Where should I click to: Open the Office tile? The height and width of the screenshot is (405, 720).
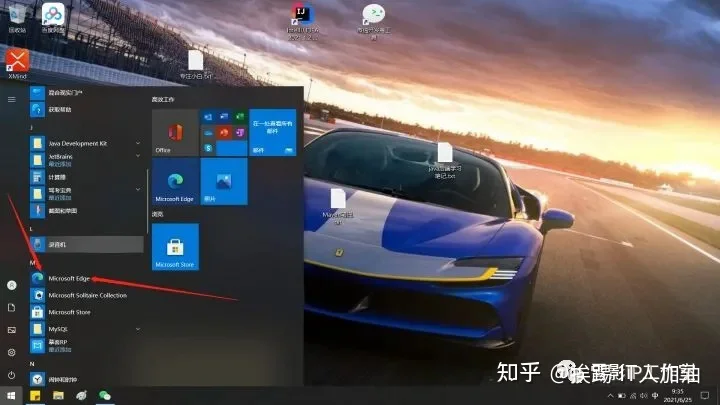(175, 133)
